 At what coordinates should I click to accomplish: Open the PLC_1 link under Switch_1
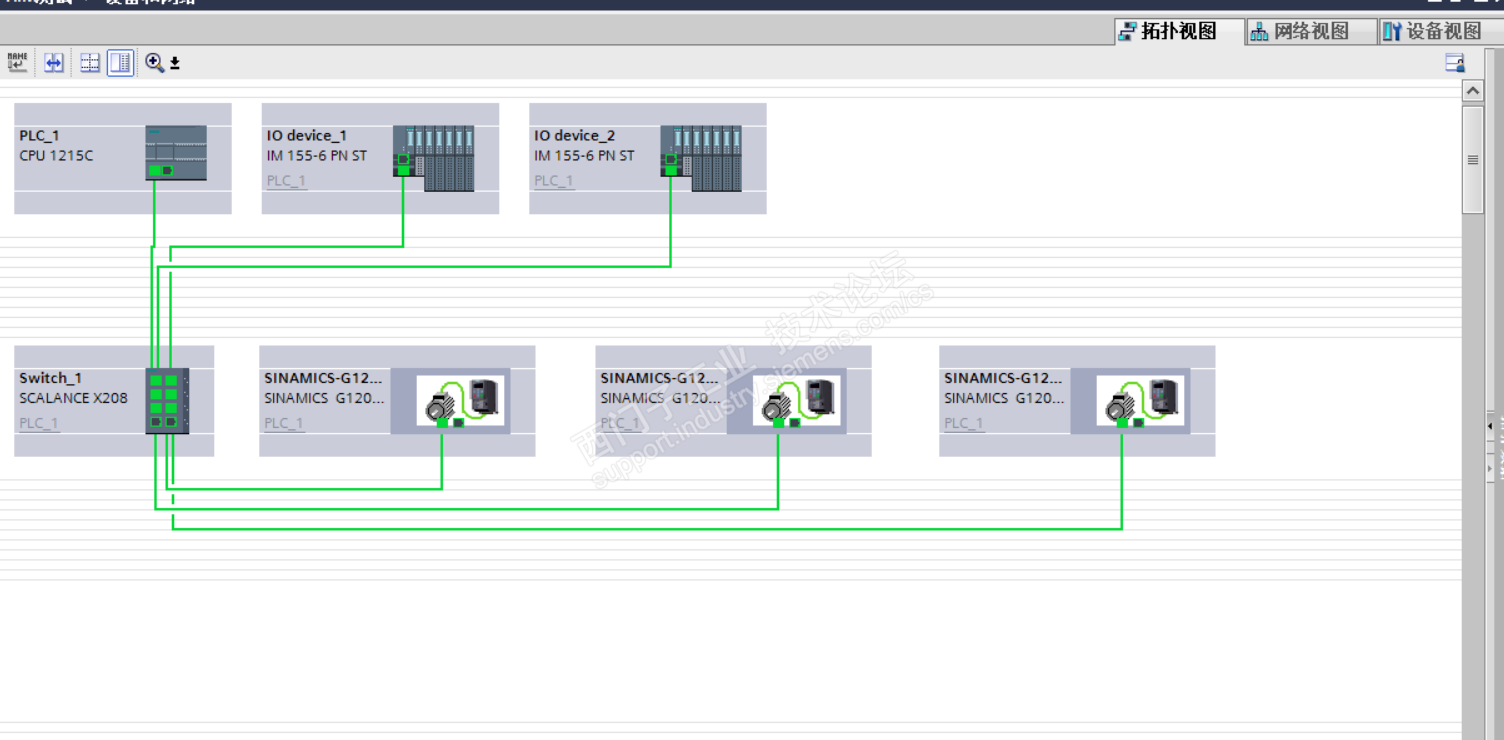point(39,423)
